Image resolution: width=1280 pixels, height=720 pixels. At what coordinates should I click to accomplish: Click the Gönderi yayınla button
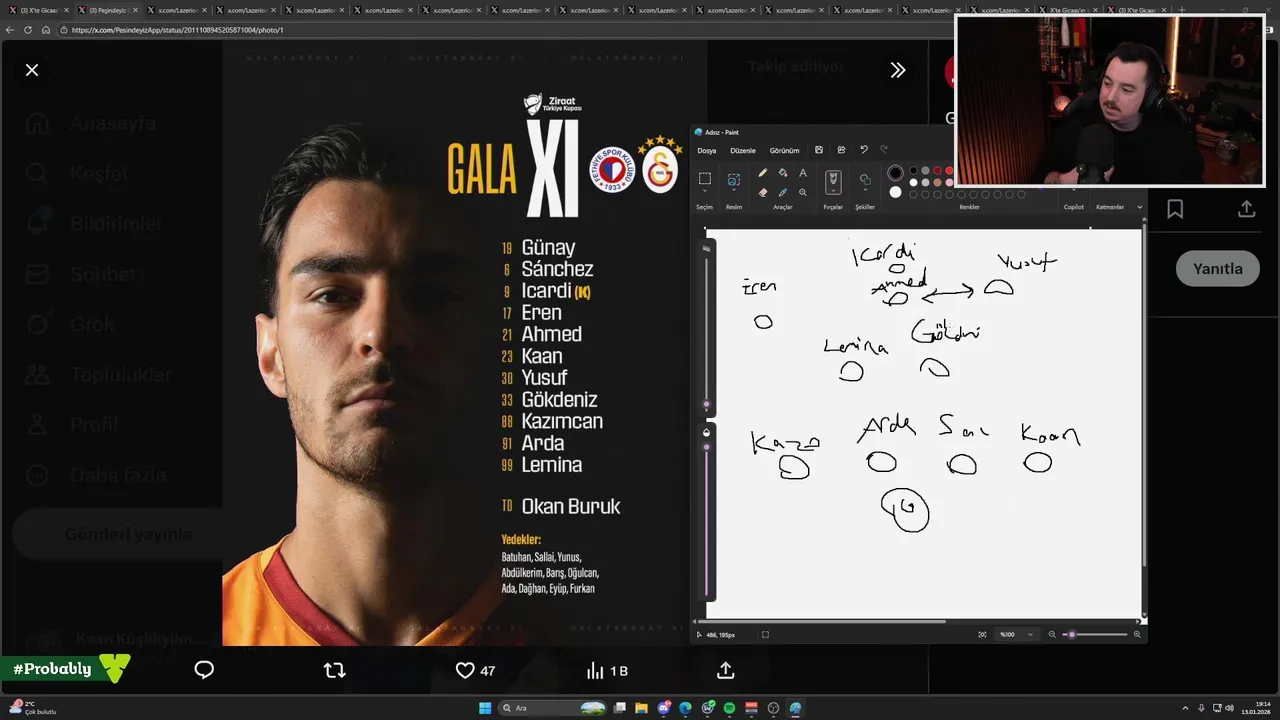click(128, 534)
